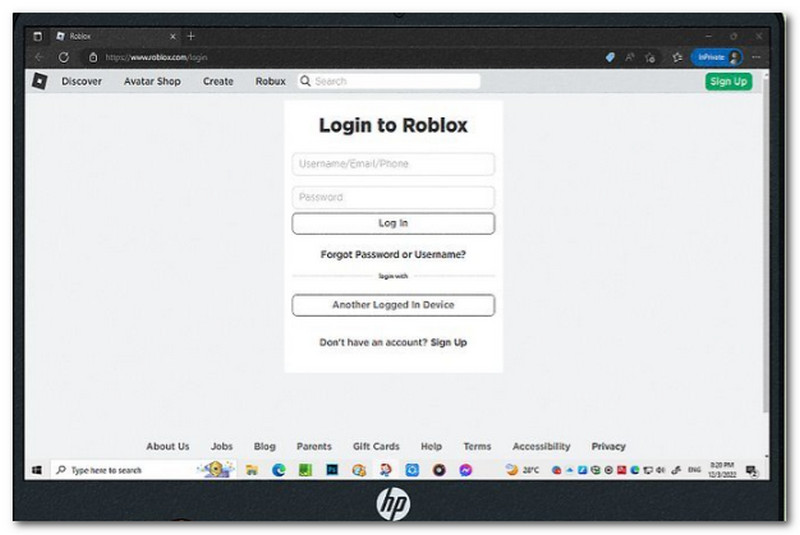Click the blue shopping tag icon in address bar

(x=610, y=57)
